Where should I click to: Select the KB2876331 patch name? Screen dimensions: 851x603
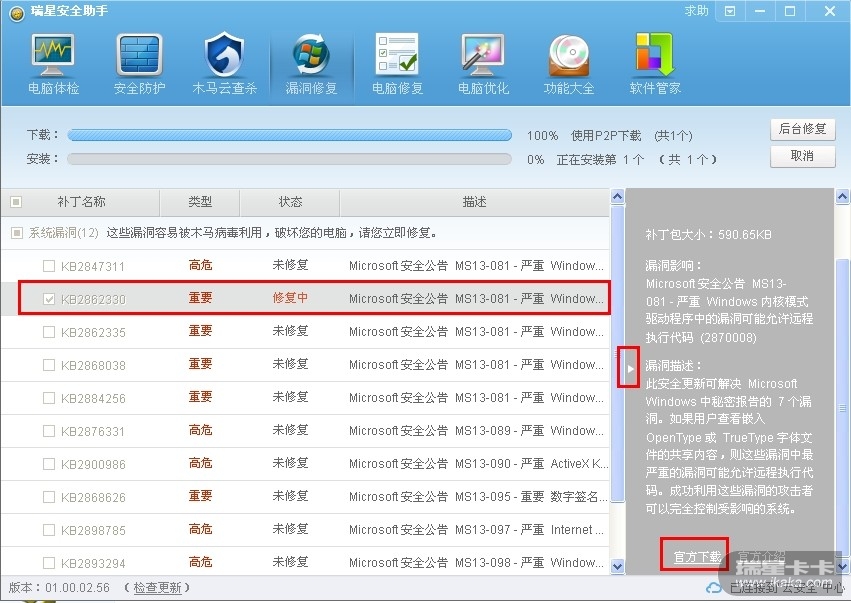click(x=93, y=431)
